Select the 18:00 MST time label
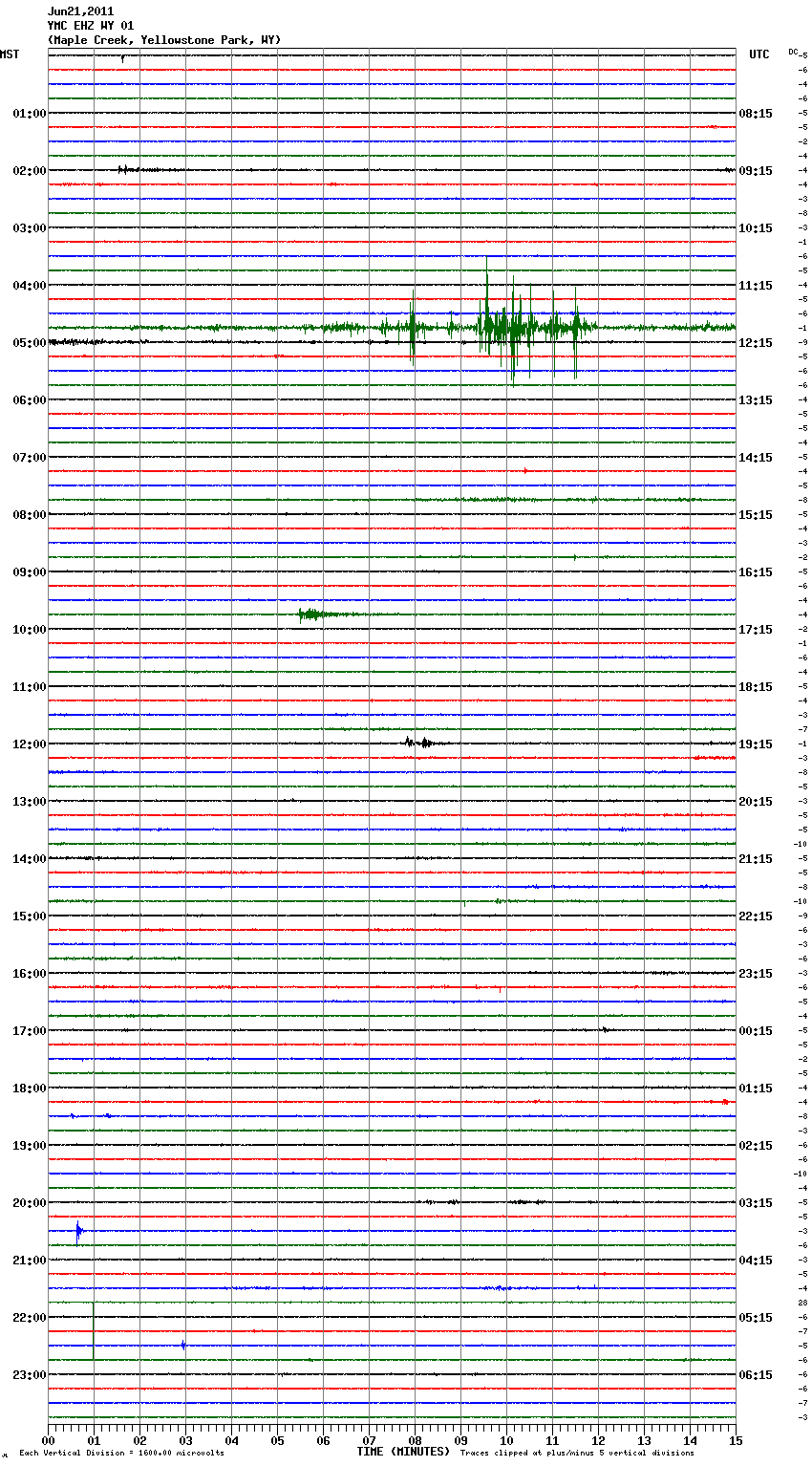812x1466 pixels. pos(30,1089)
